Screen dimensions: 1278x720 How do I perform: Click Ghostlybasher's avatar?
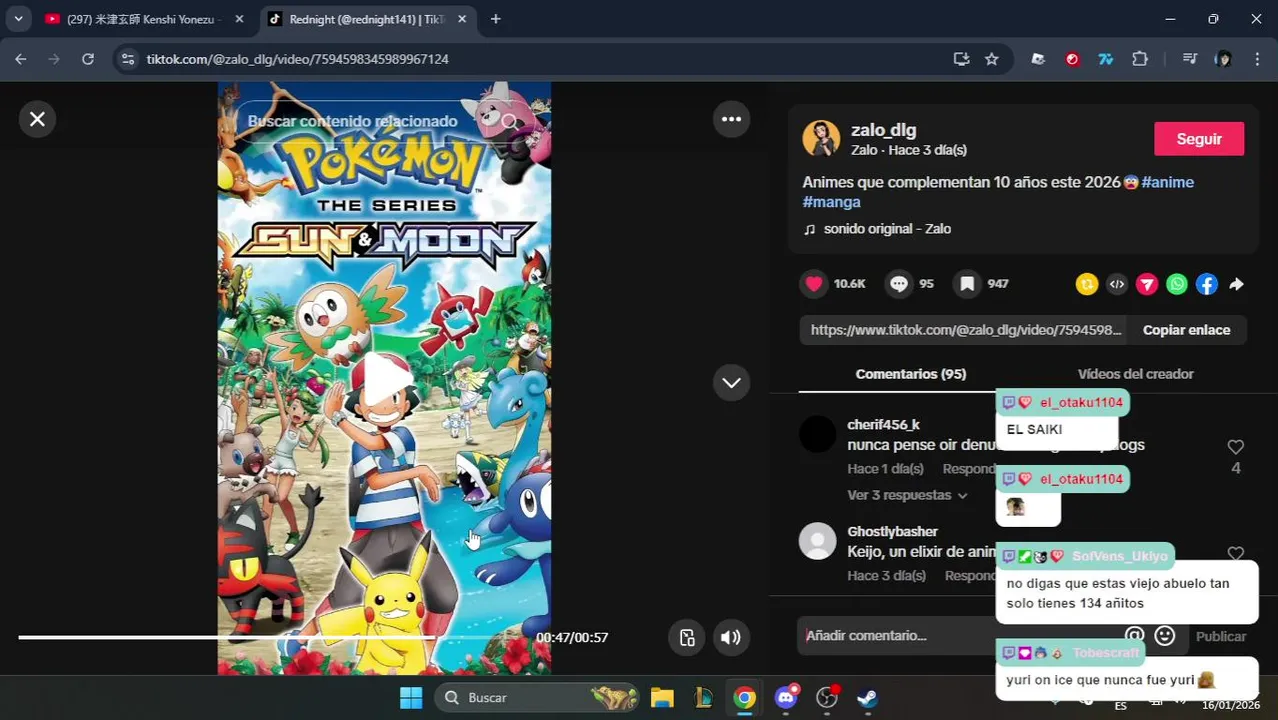817,541
